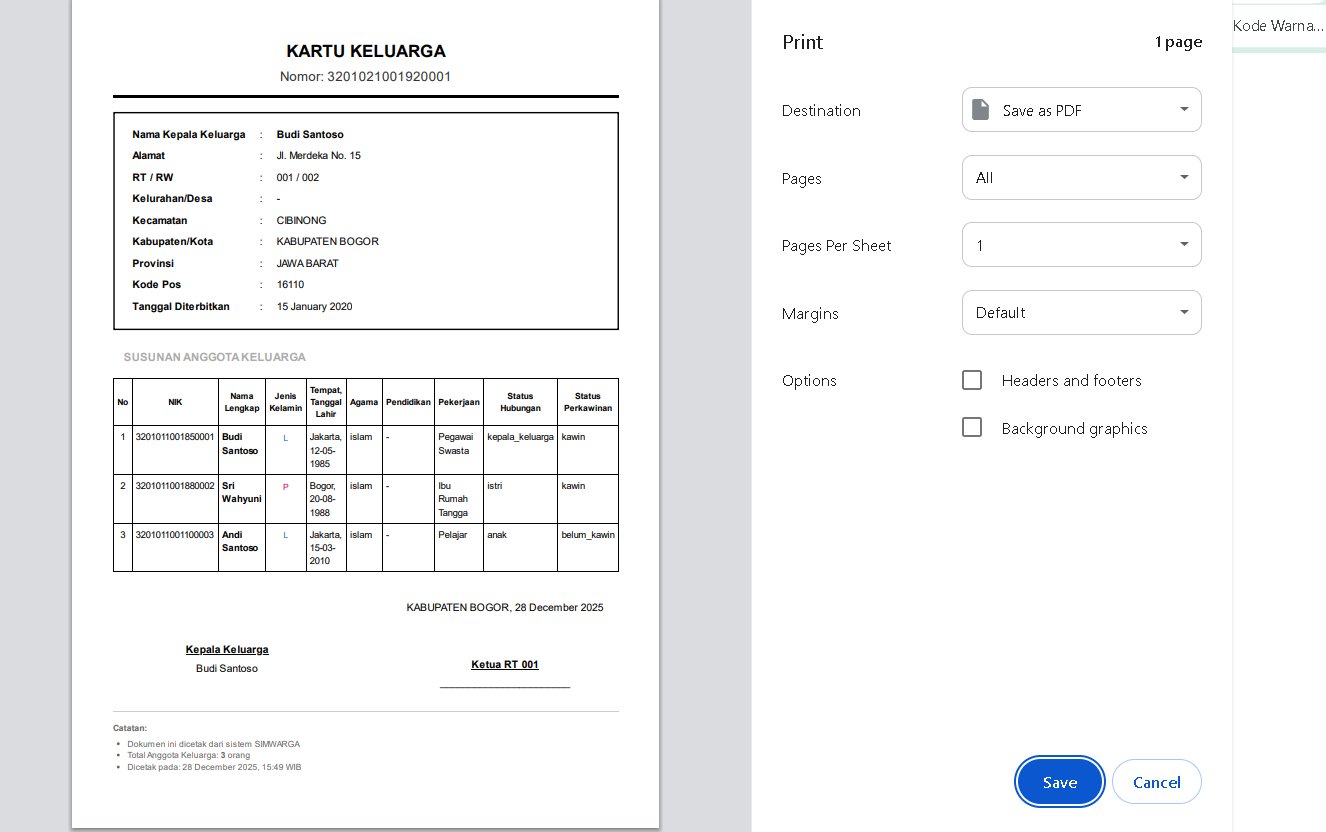
Task: Select NIK 3201011001850001 in the table
Action: tap(175, 437)
